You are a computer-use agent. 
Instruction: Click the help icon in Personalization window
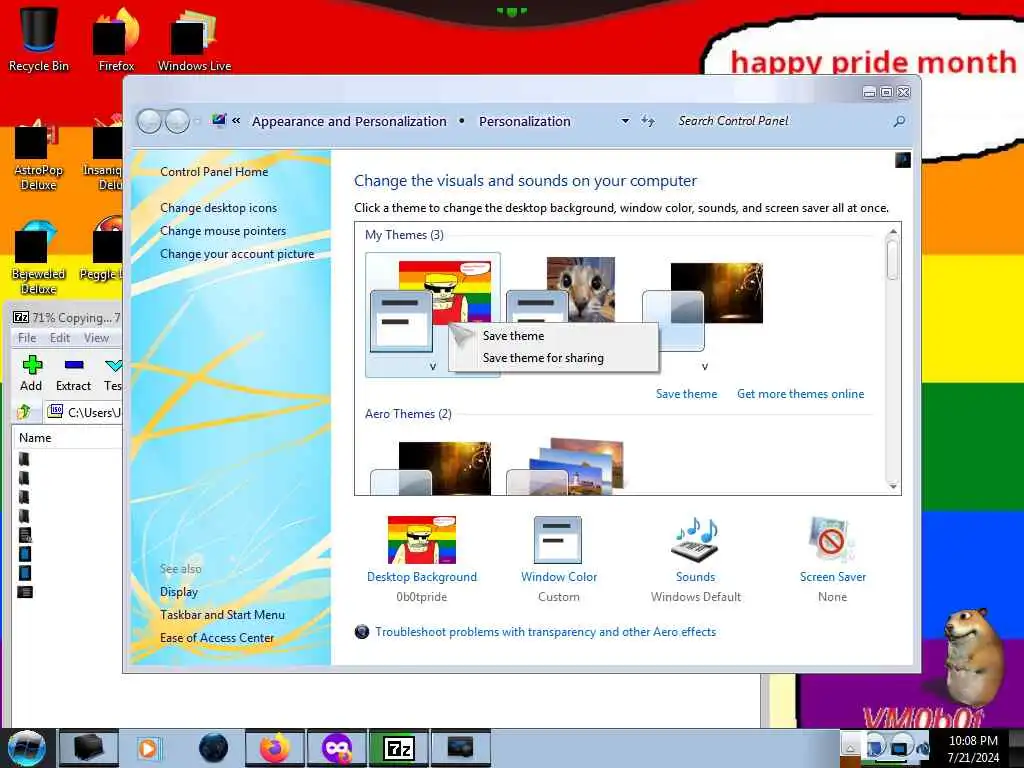903,160
